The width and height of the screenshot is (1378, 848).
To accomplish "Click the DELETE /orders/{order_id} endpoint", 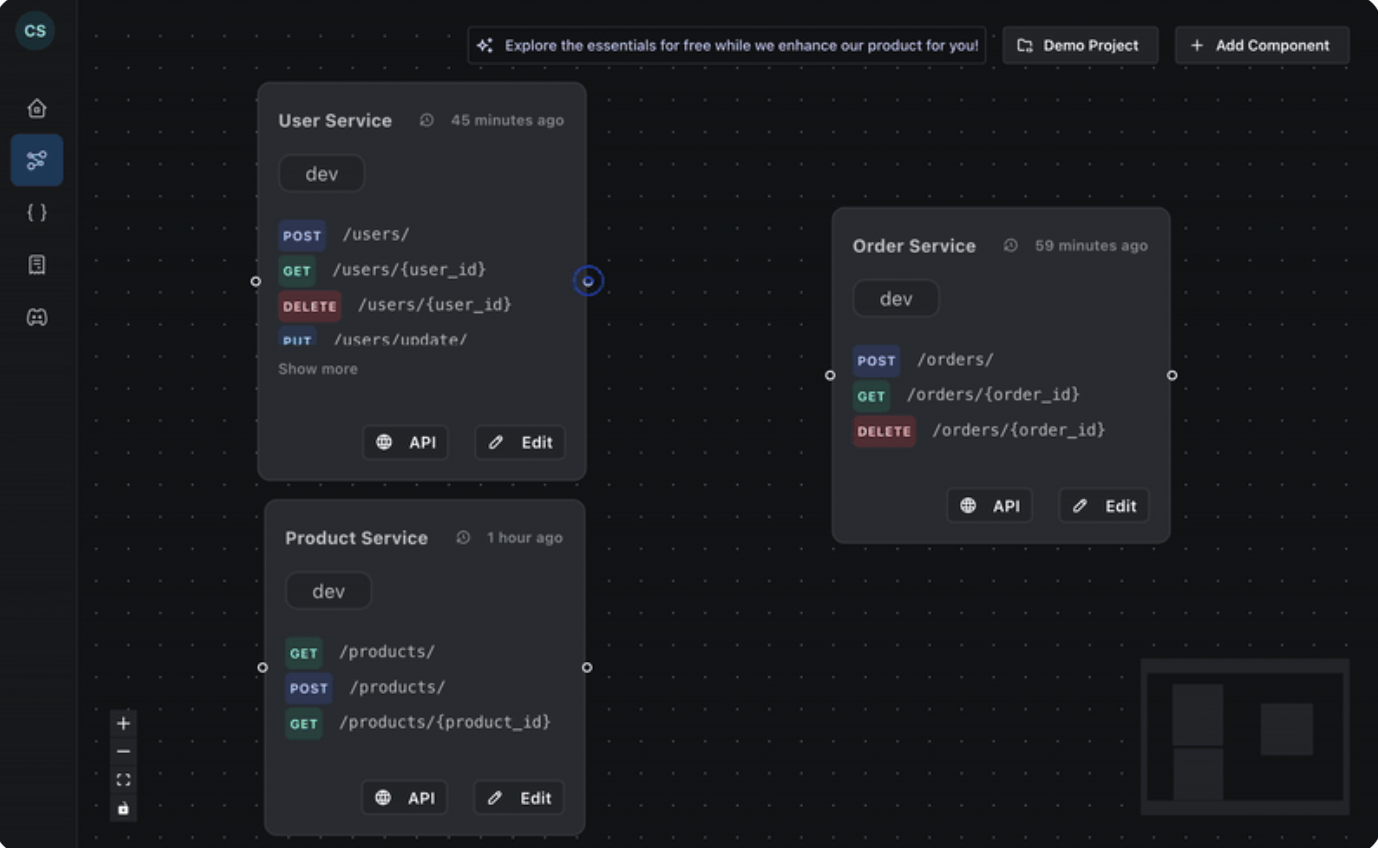I will click(979, 430).
